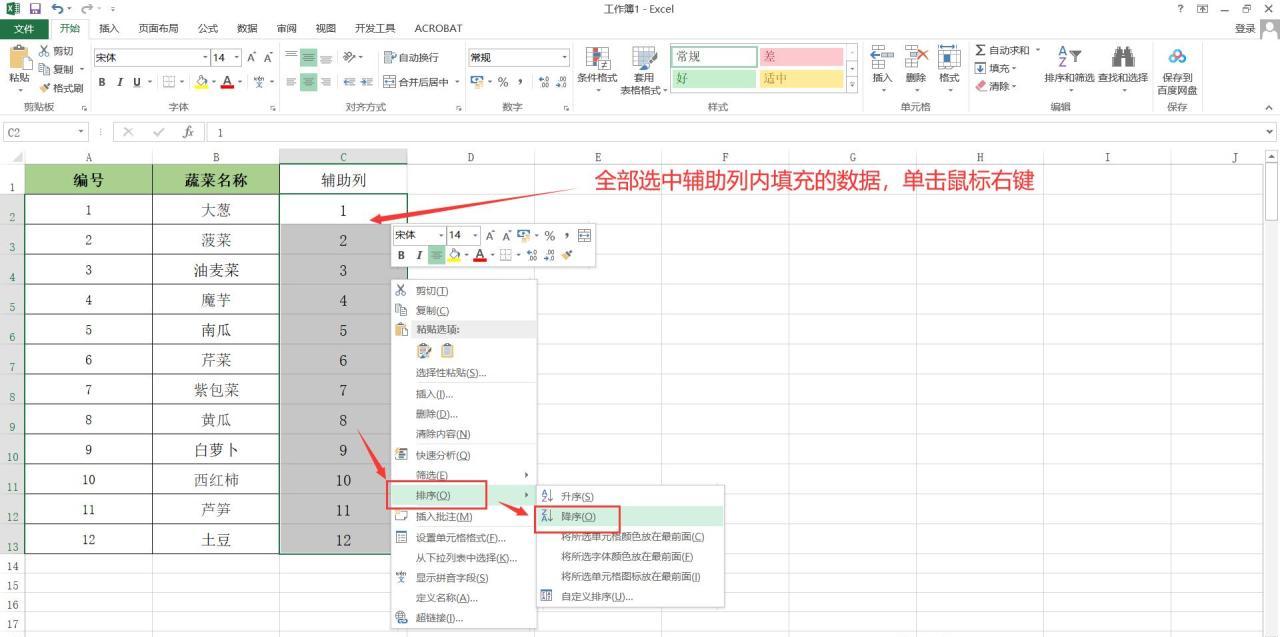Open number format dropdown 常规

pos(565,58)
